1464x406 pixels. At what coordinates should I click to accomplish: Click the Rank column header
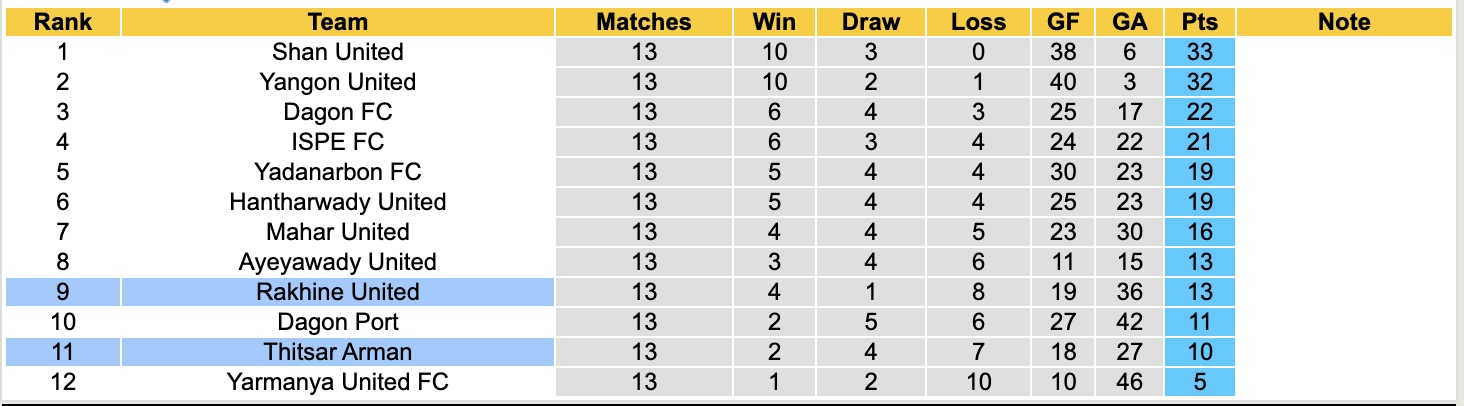coord(63,22)
